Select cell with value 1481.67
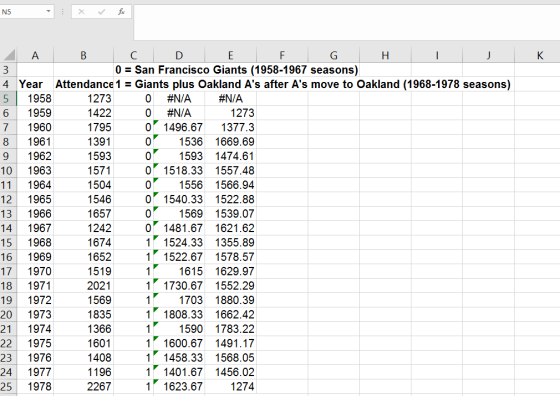The height and width of the screenshot is (396, 560). (179, 228)
